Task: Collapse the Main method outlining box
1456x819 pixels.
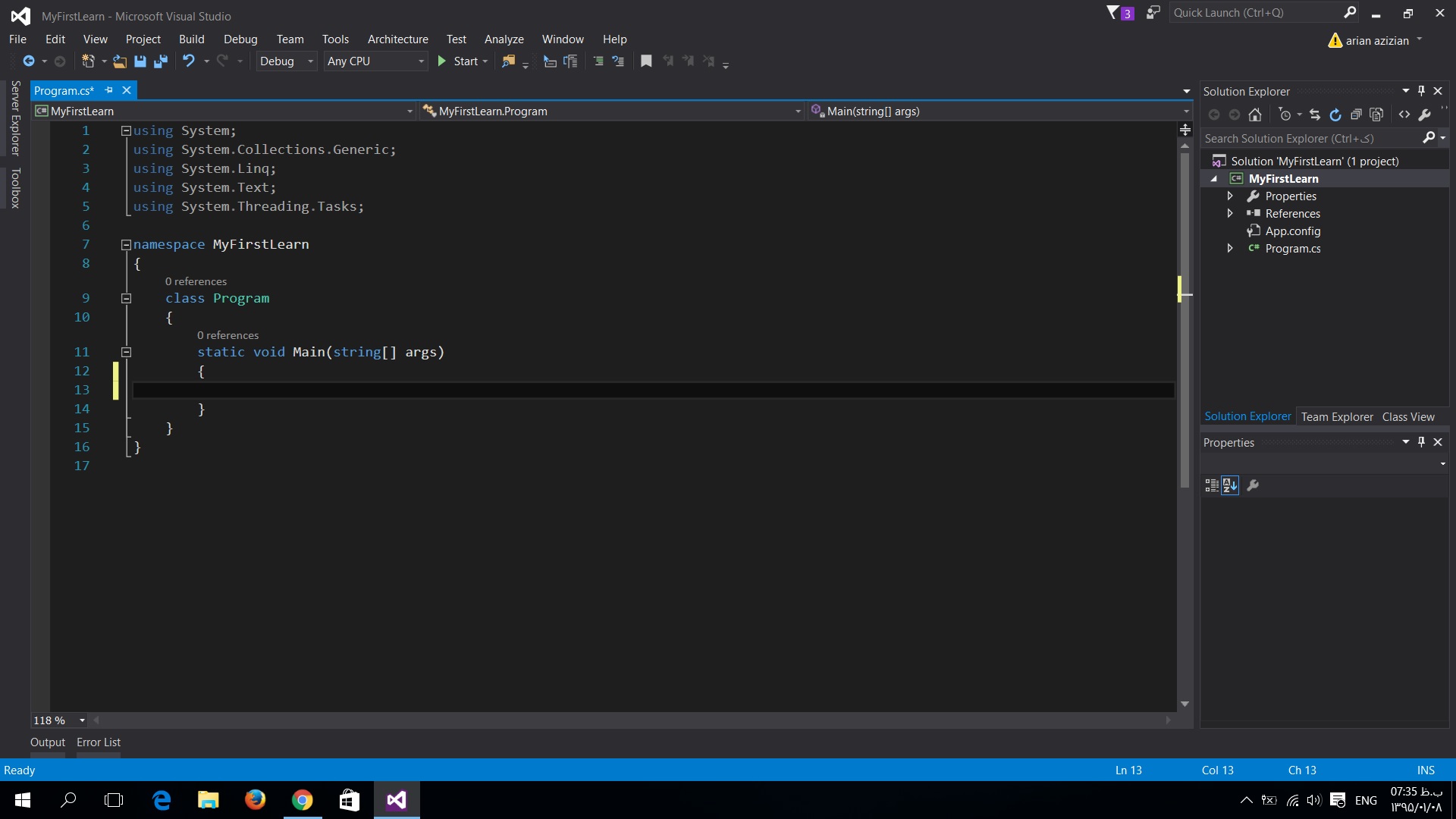Action: 127,352
